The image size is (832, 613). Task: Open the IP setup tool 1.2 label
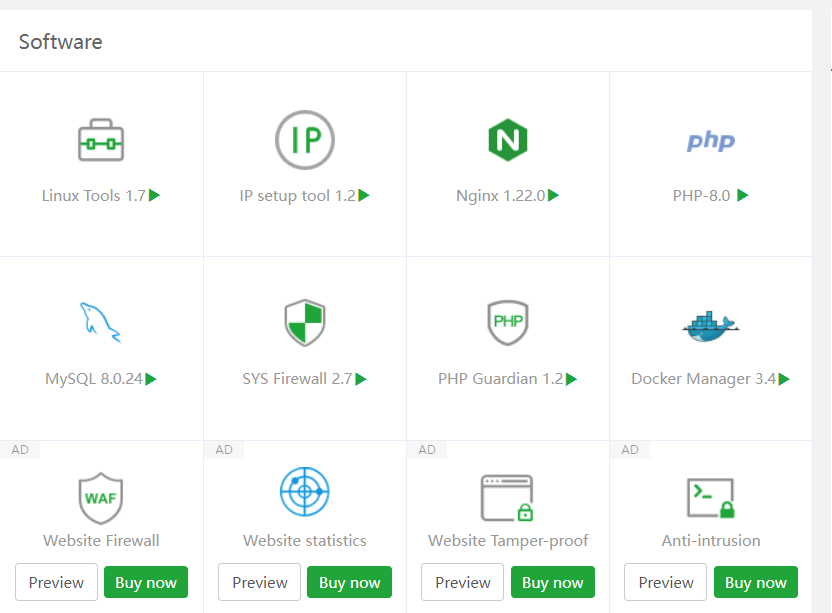[x=298, y=196]
